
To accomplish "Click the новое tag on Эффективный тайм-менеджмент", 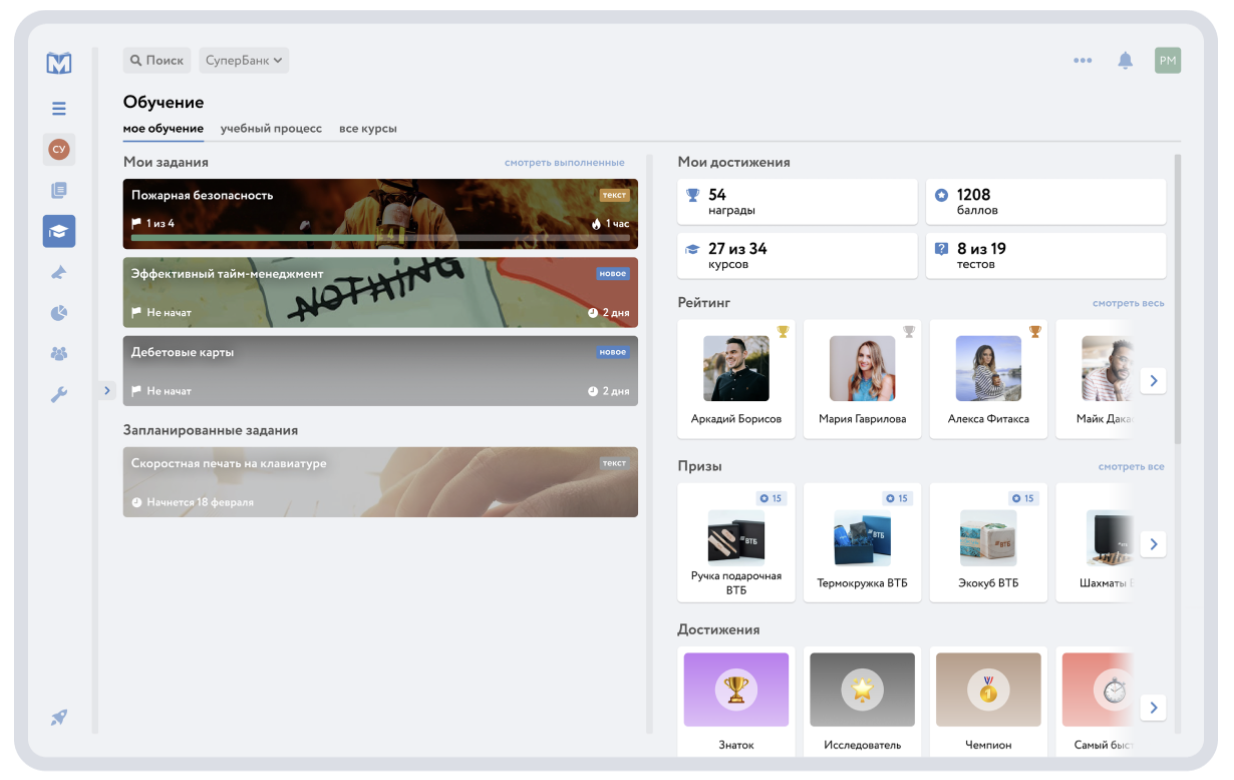I will (613, 273).
